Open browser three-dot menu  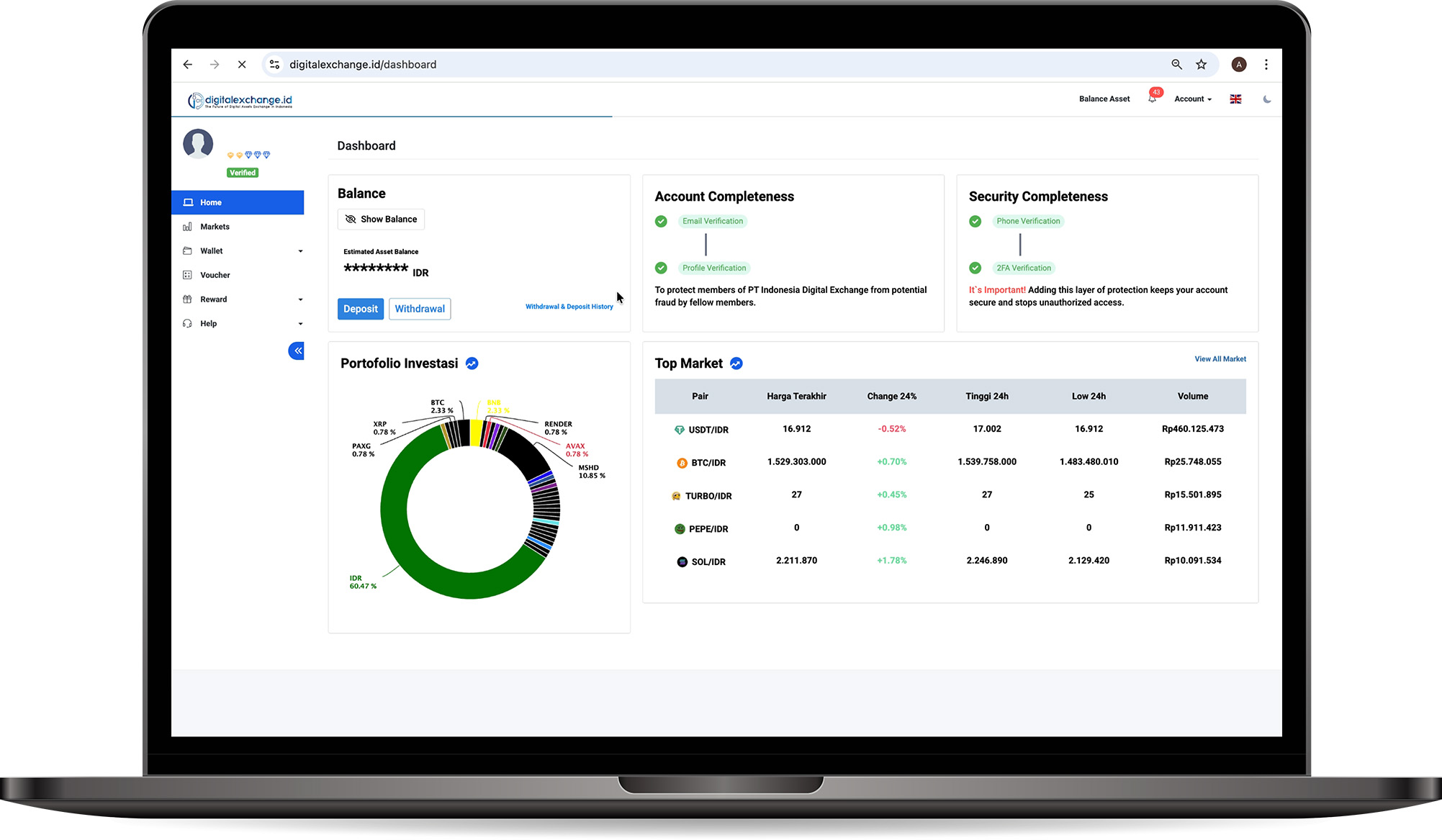1266,65
